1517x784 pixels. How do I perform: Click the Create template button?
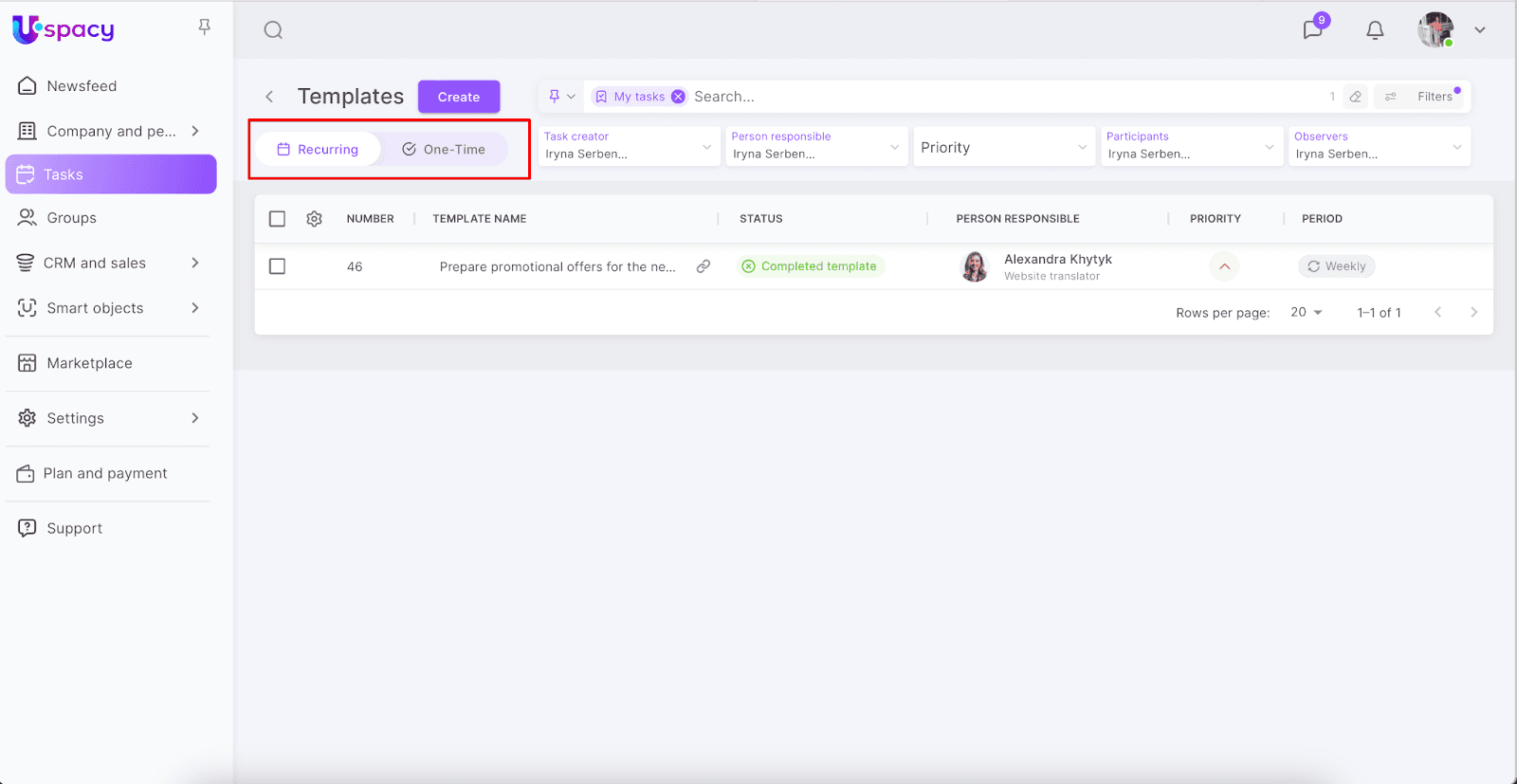click(459, 97)
